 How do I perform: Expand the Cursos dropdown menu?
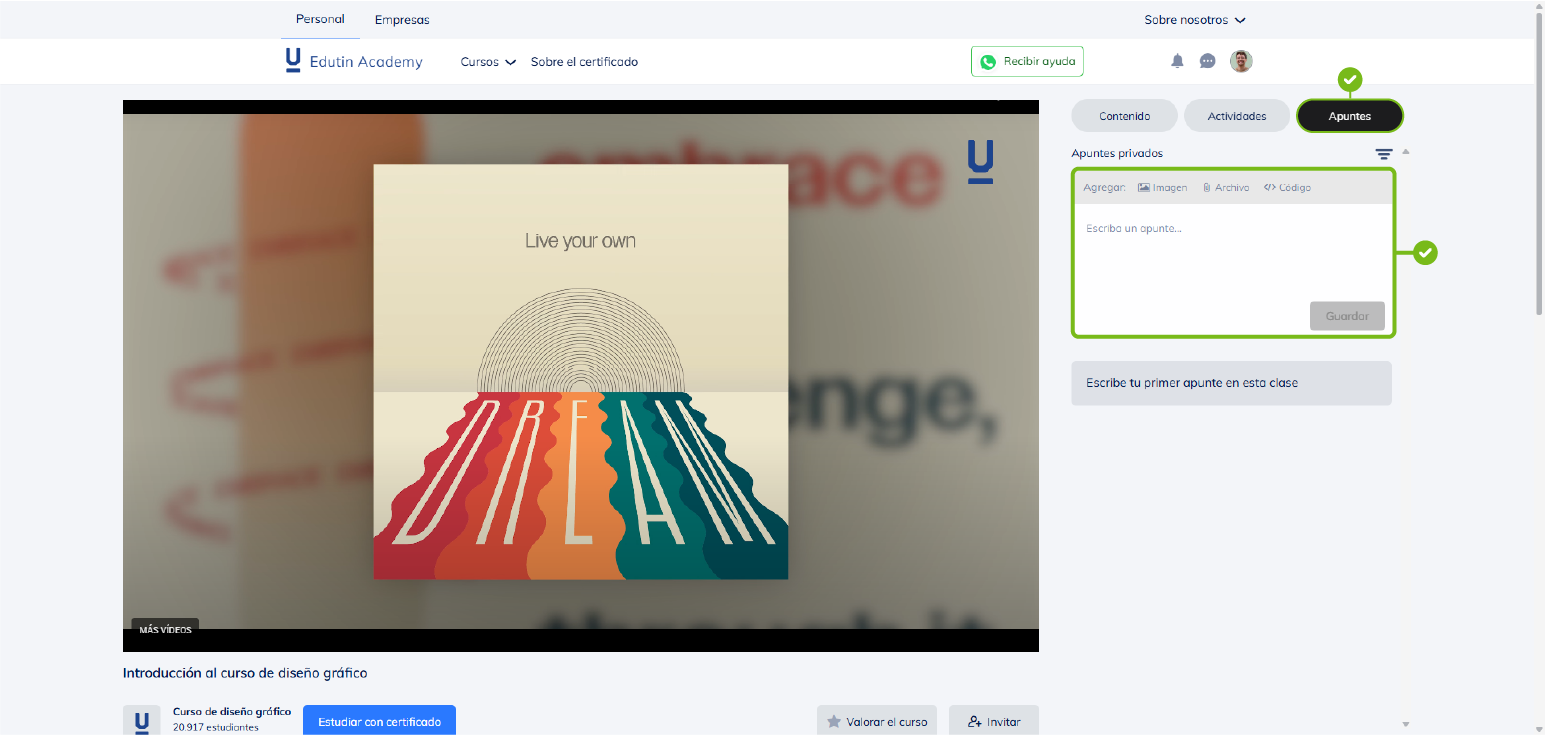488,62
